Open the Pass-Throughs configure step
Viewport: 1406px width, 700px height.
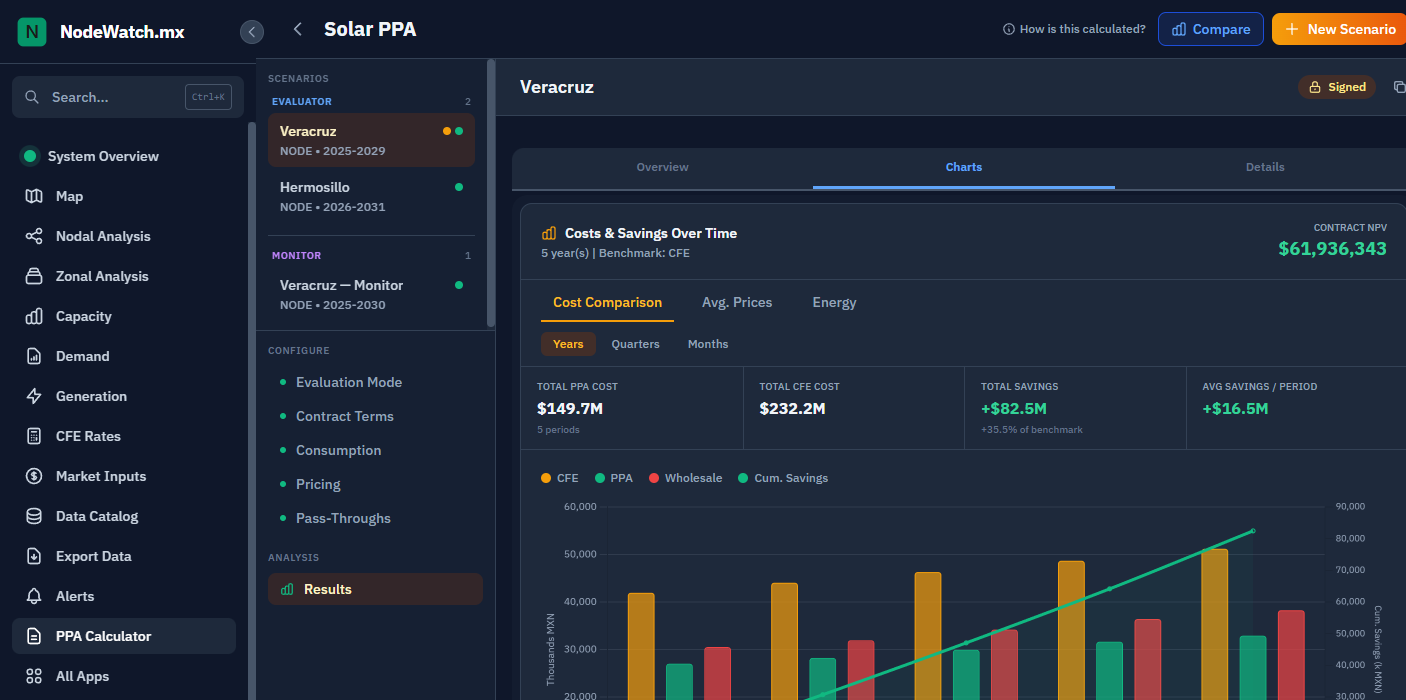click(343, 518)
